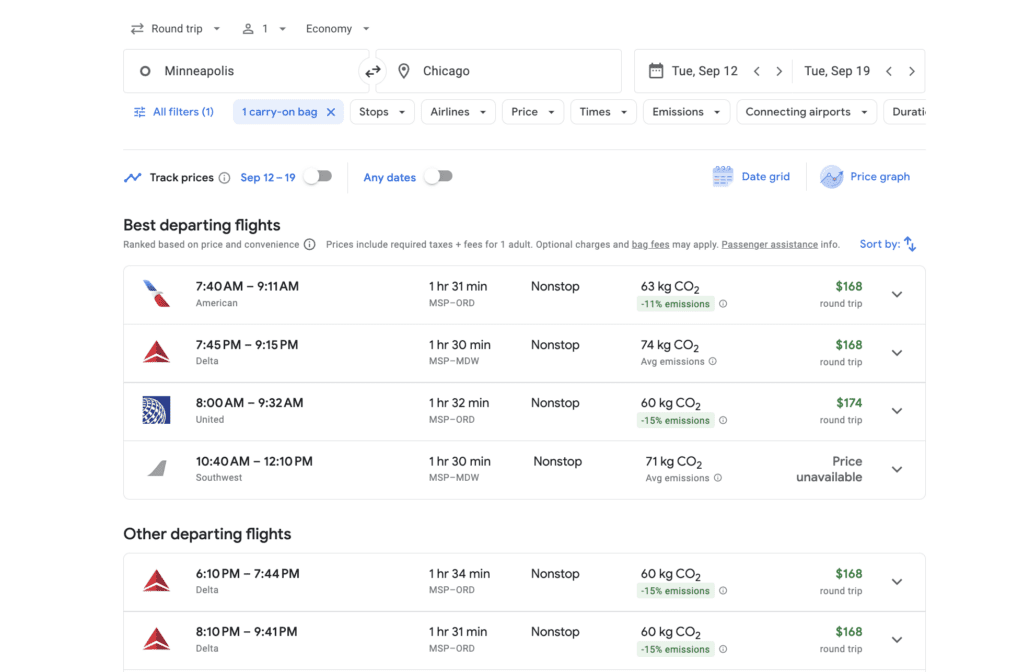
Task: Select the American Airlines logo
Action: point(156,294)
